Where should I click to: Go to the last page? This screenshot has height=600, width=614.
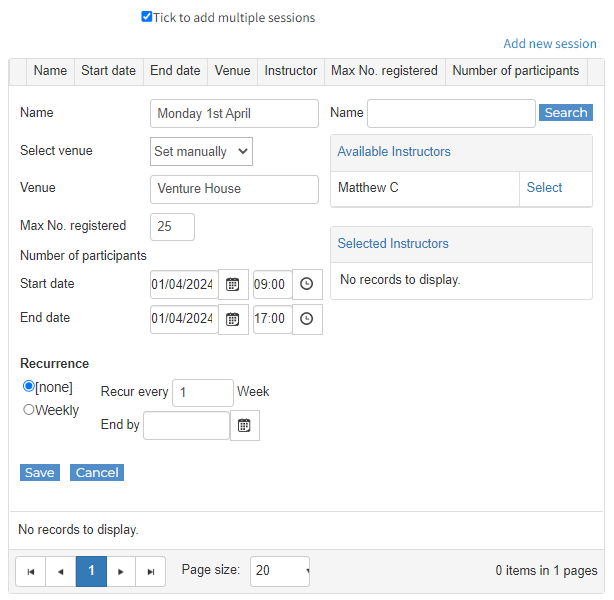point(151,572)
